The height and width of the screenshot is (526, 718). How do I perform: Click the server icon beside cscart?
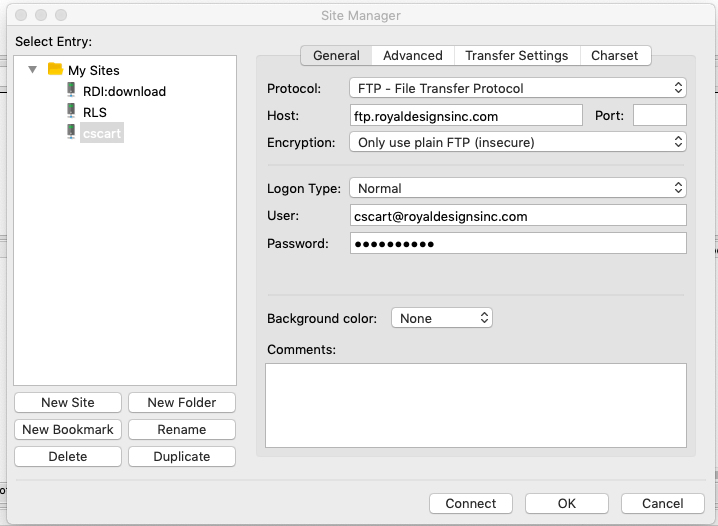(71, 131)
